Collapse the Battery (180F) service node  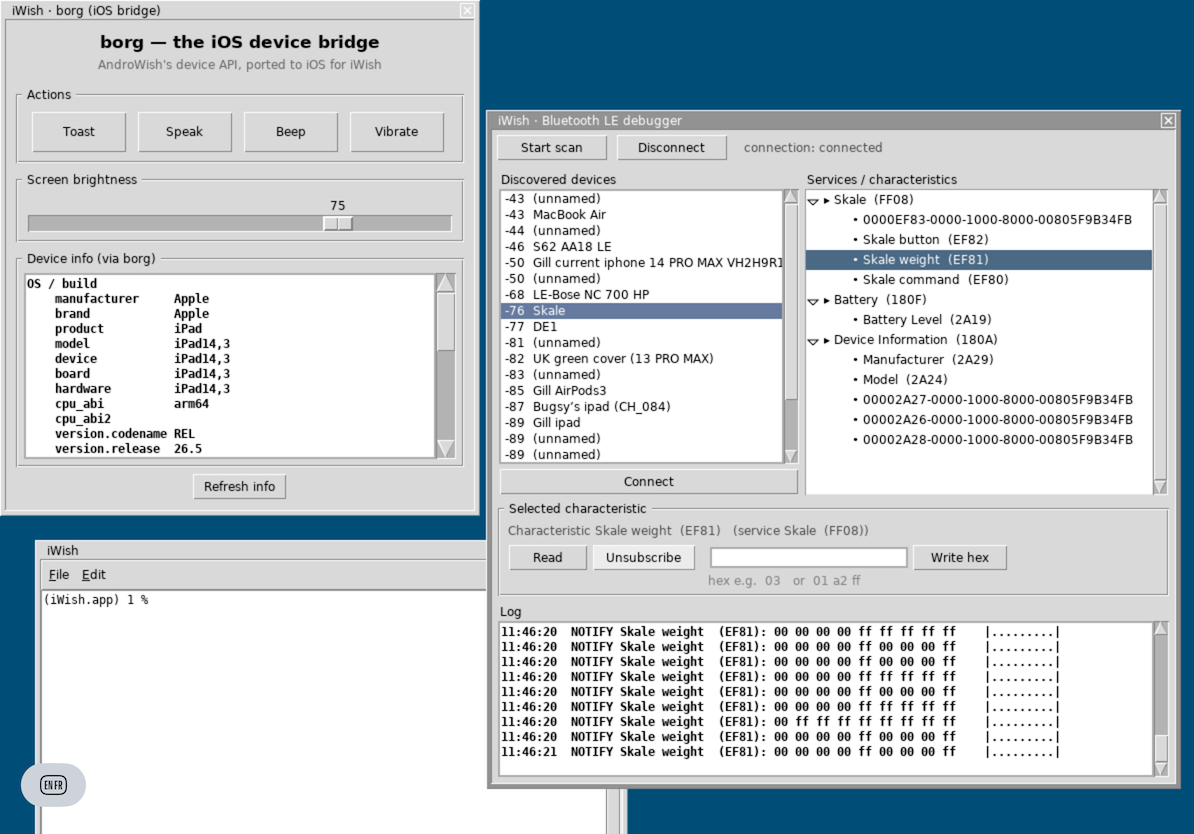813,301
